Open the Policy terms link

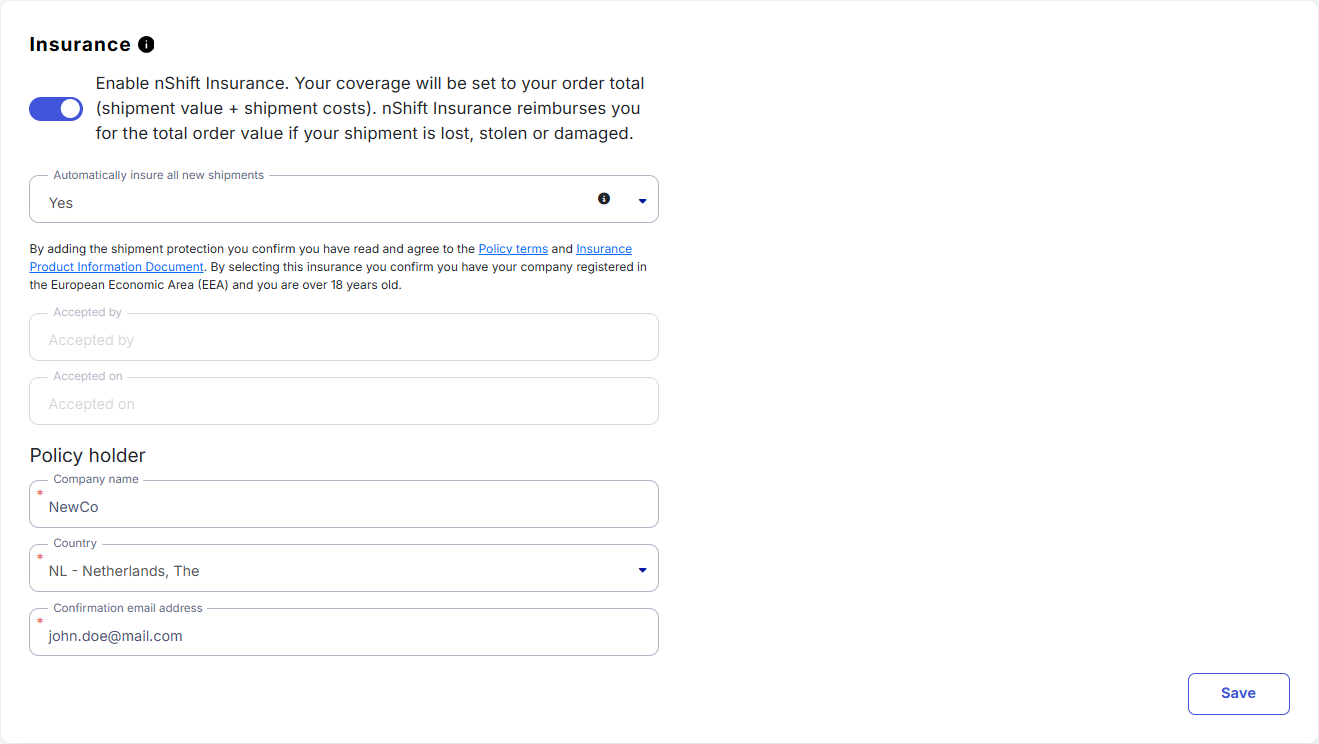(x=513, y=249)
